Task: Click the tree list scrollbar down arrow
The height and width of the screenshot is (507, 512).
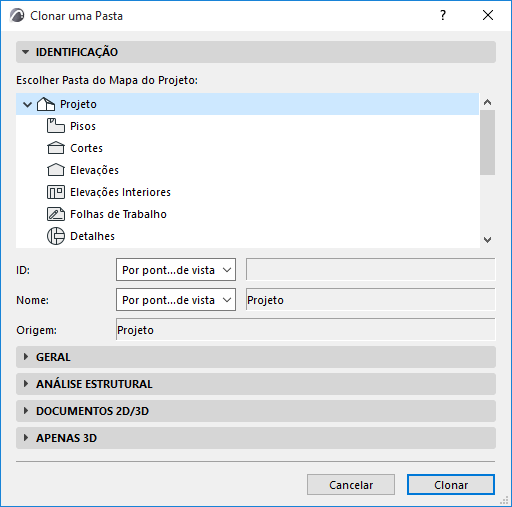Action: point(487,240)
